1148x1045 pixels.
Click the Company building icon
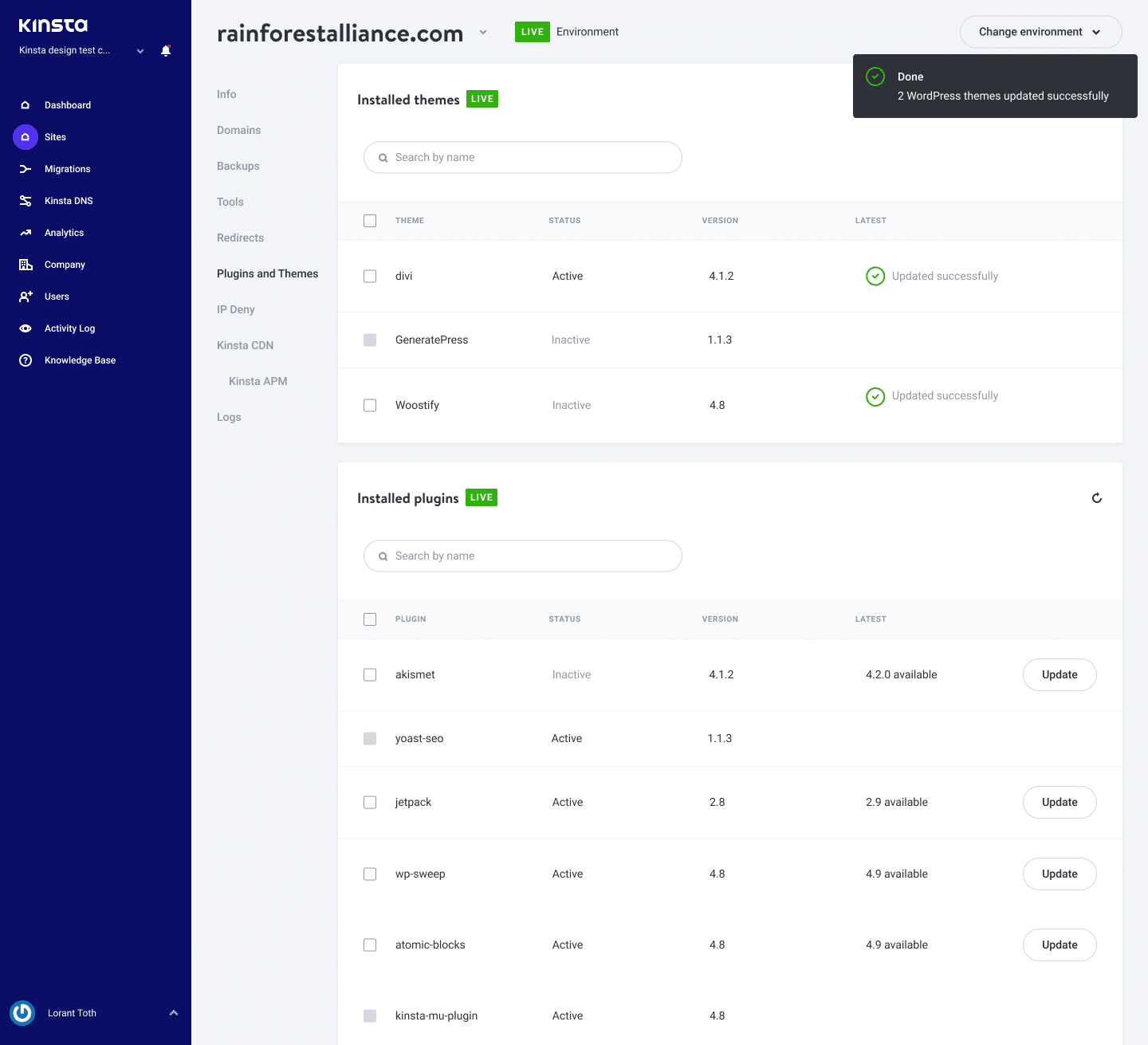[x=26, y=265]
